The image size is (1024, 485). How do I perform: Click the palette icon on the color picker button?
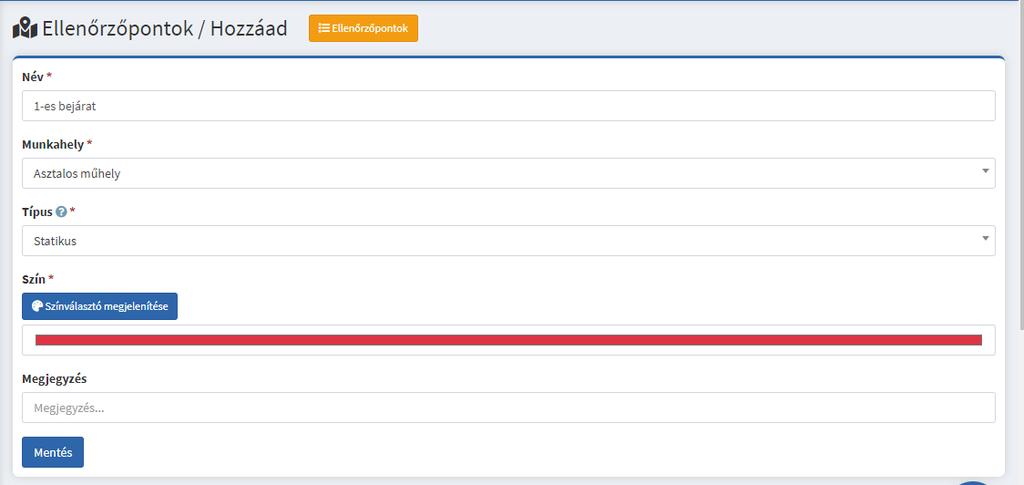[x=37, y=306]
